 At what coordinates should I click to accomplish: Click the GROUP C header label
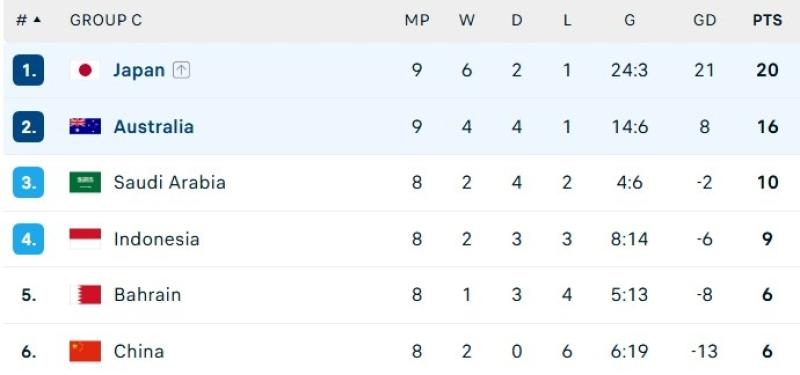(x=106, y=20)
